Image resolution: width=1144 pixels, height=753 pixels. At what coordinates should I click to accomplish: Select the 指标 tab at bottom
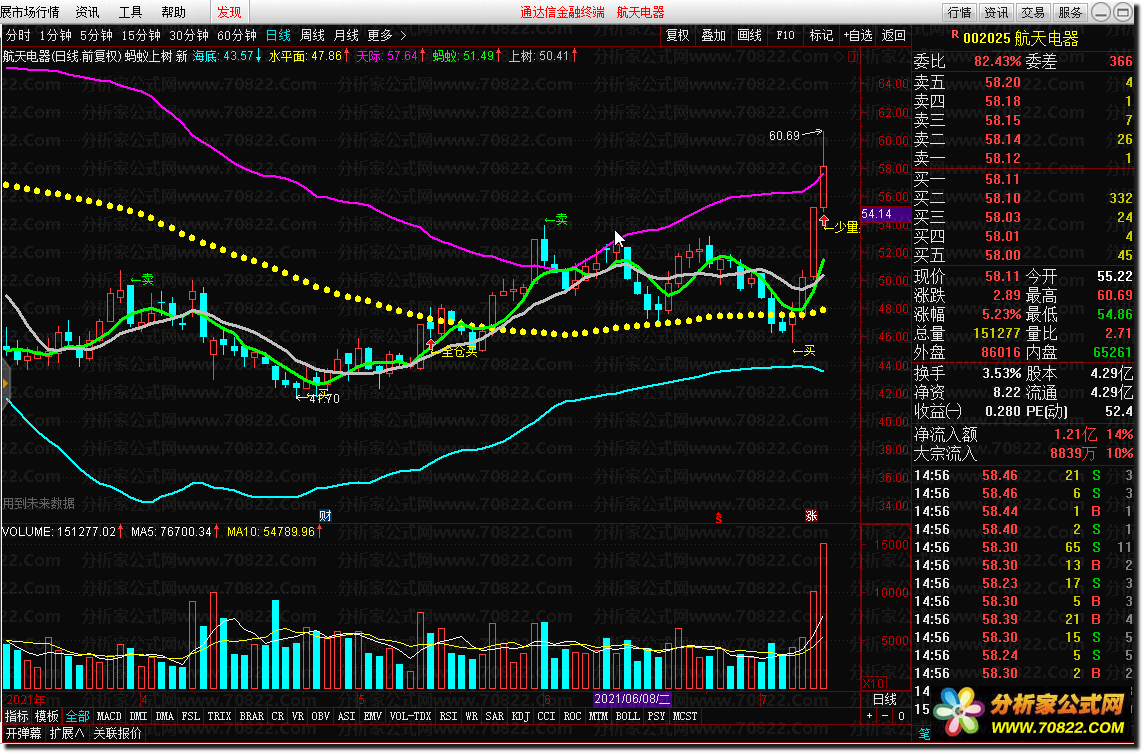(x=17, y=717)
